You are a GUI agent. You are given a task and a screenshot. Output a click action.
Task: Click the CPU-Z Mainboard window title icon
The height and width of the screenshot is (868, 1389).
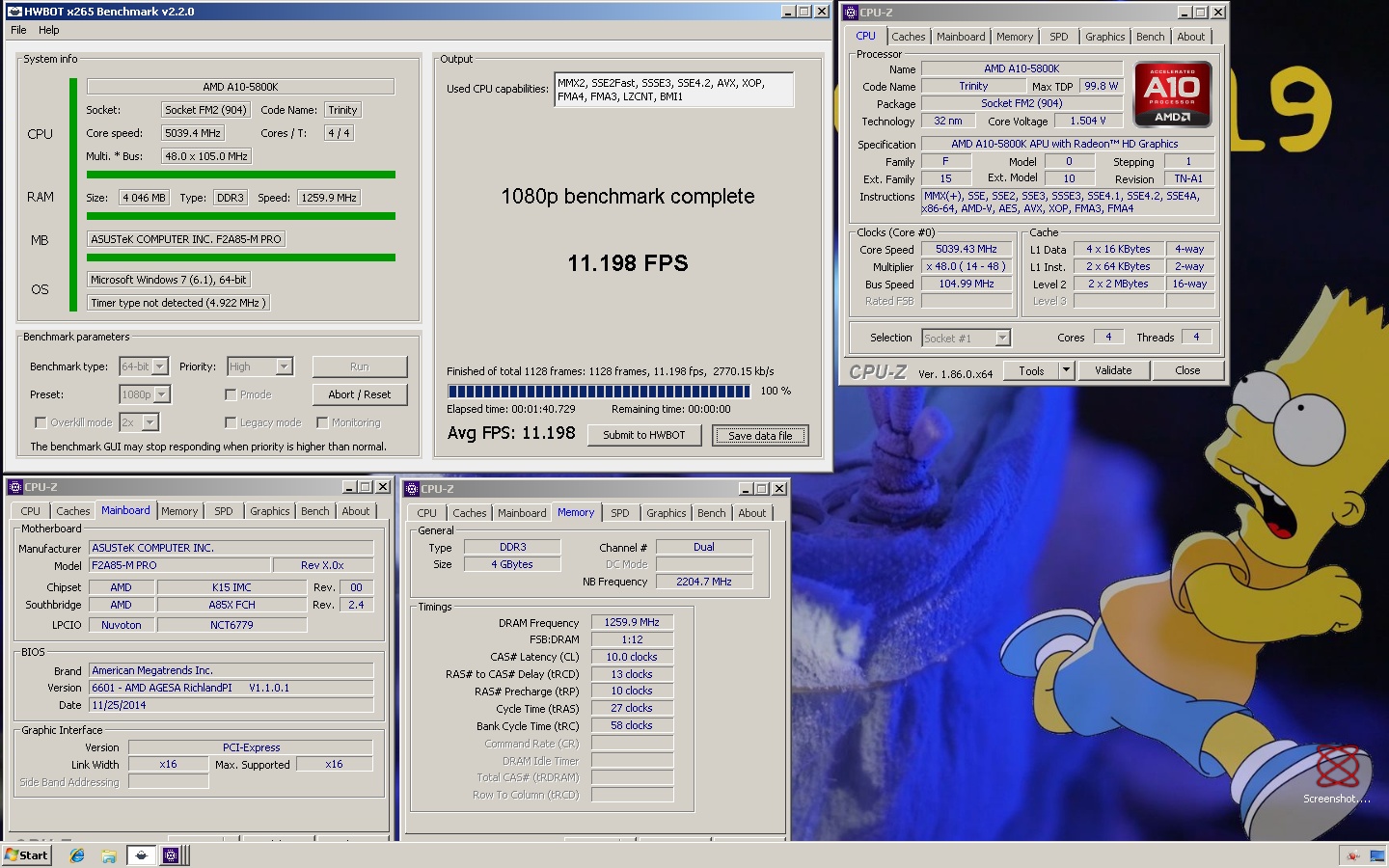coord(15,487)
